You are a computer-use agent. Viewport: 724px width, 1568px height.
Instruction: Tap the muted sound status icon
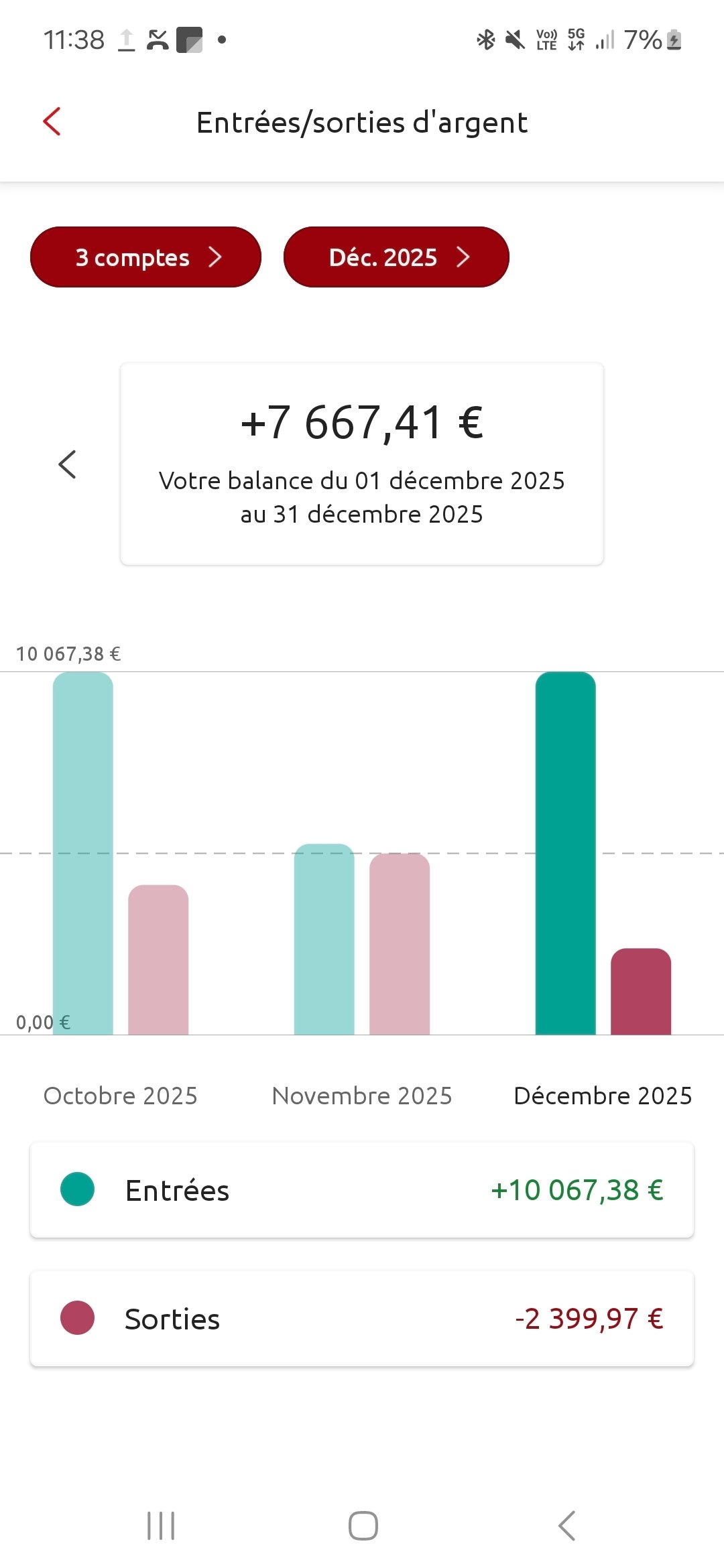pos(515,40)
